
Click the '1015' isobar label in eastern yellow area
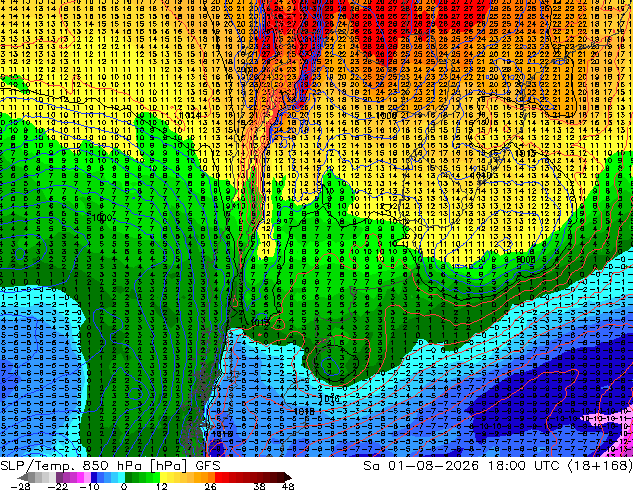[x=525, y=153]
